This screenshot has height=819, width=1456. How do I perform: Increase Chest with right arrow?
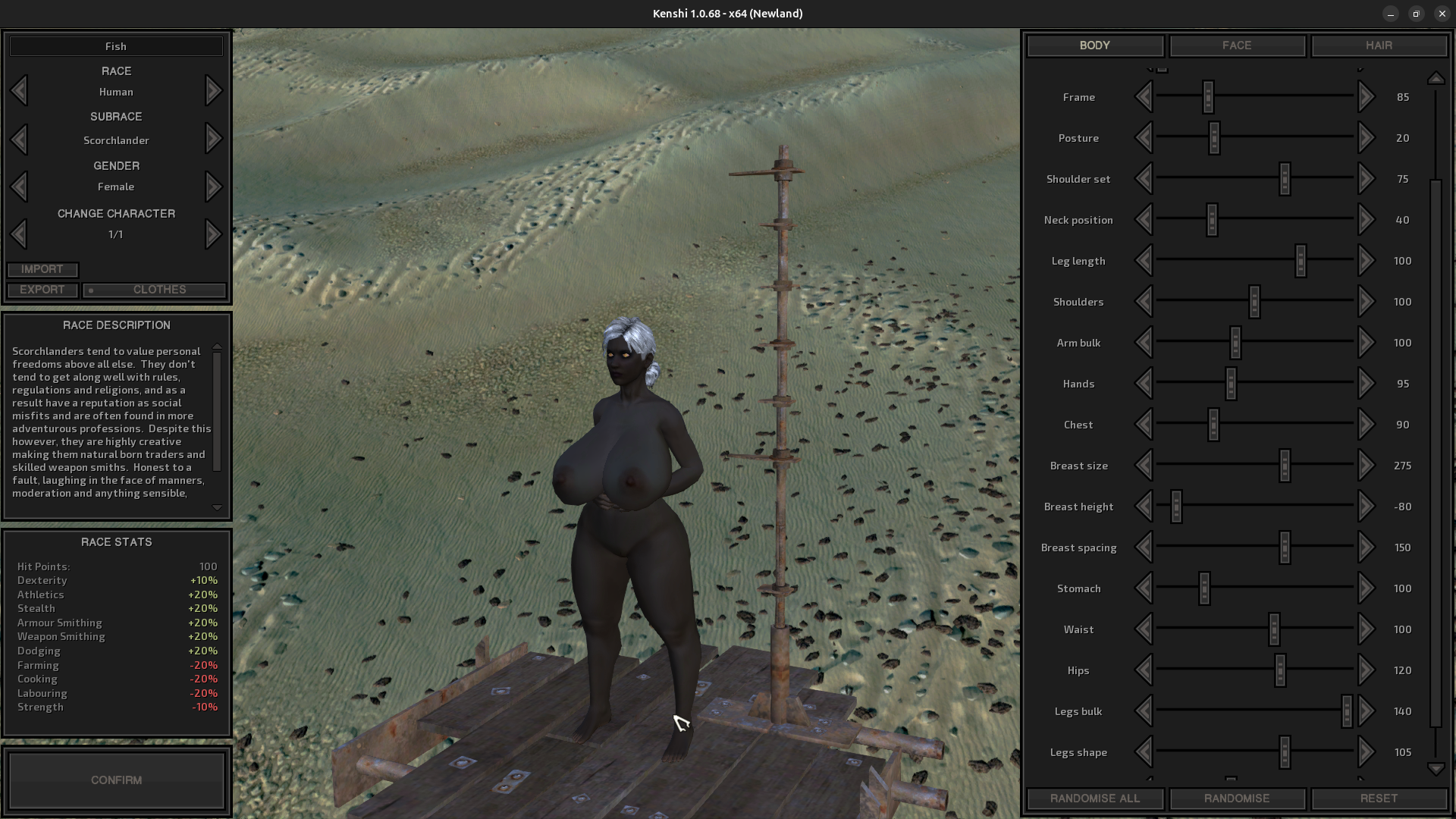(1366, 425)
